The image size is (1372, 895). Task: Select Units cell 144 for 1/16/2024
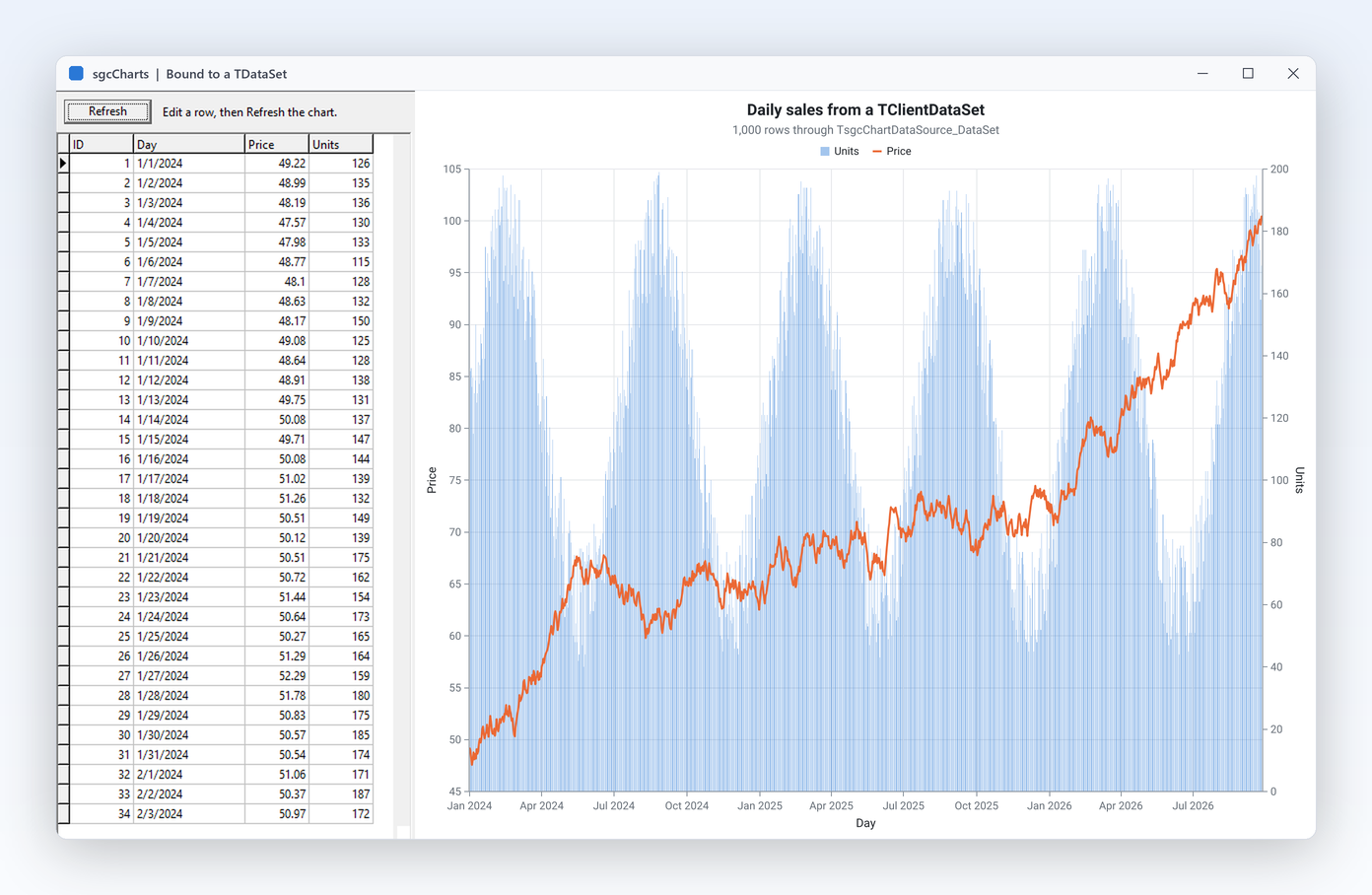tap(341, 459)
